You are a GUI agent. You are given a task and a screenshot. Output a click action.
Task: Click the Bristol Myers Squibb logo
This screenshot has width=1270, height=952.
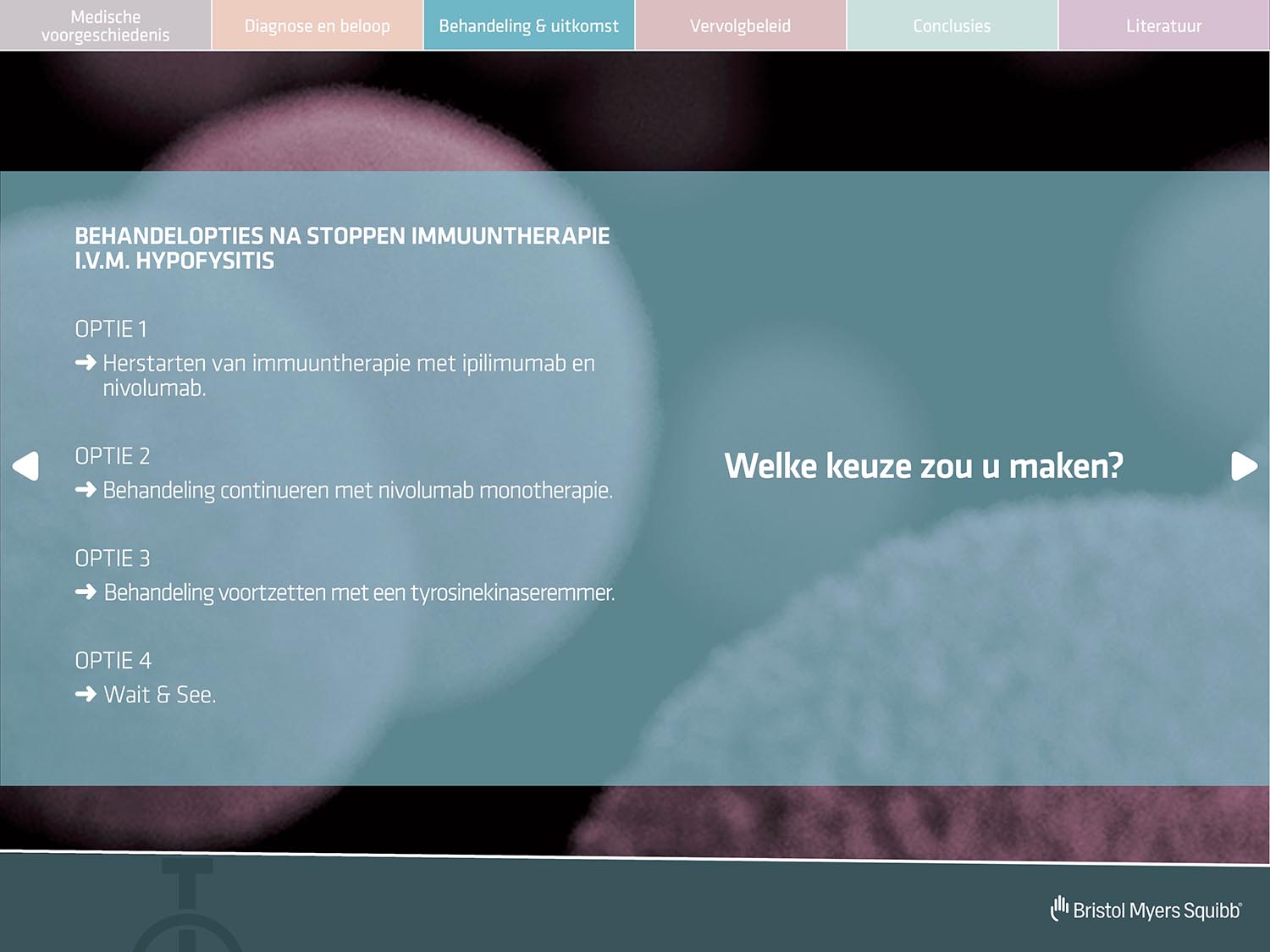(1146, 909)
